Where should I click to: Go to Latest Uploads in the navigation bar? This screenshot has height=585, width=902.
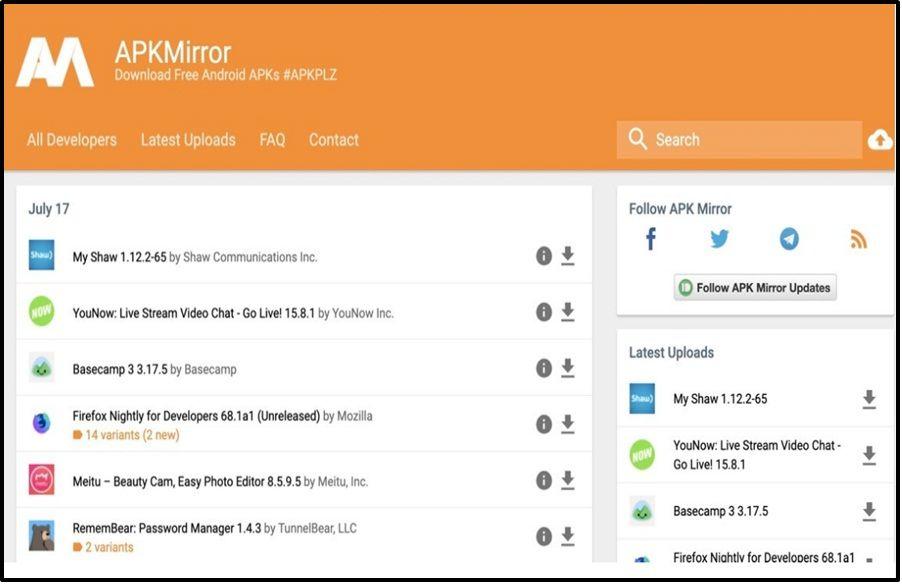[188, 140]
